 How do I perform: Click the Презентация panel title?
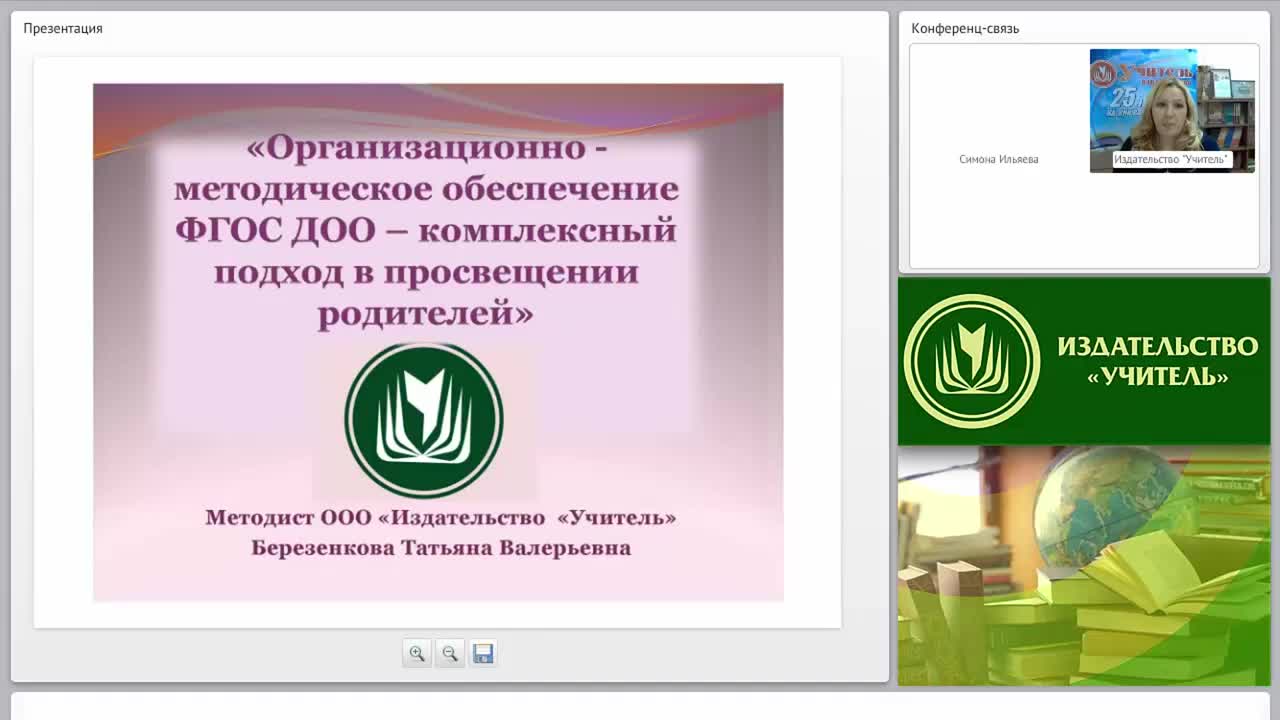[63, 28]
